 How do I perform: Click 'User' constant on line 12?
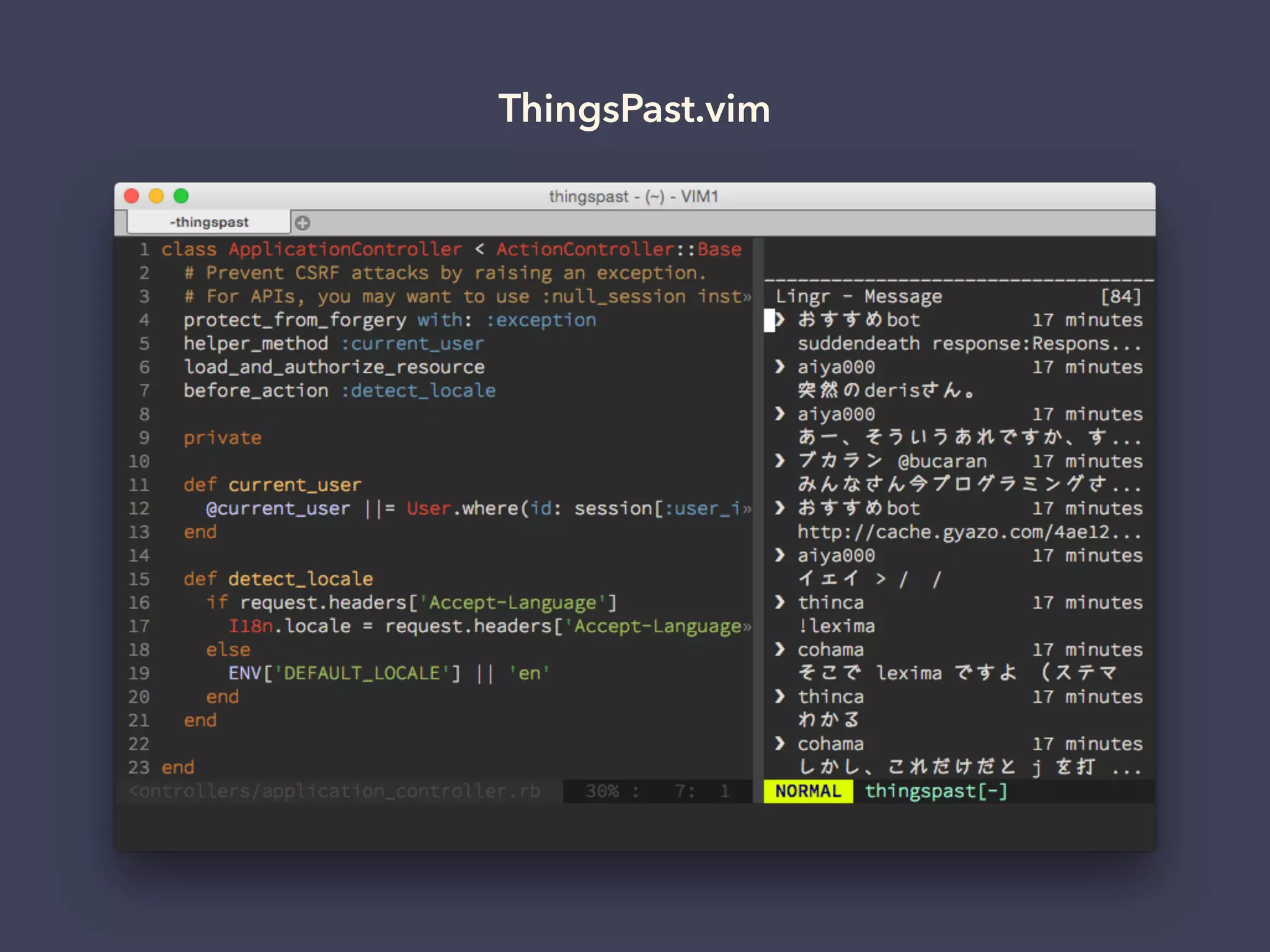tap(429, 509)
